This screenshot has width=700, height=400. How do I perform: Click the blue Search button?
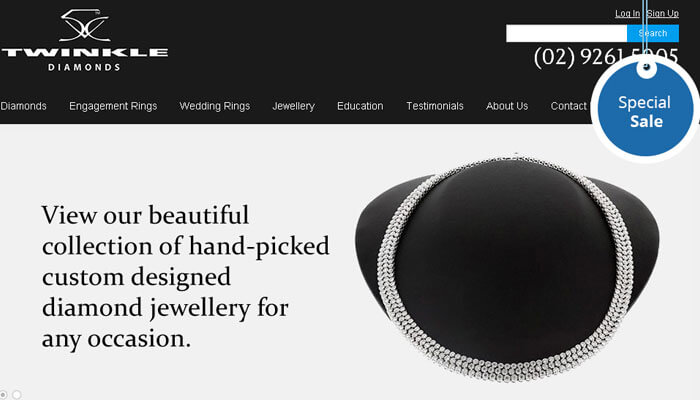pos(653,33)
